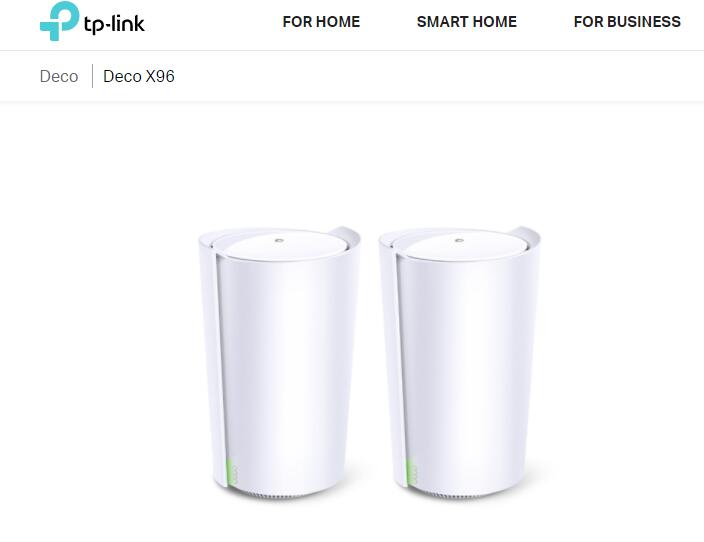Click green LED strip on right Deco unit
The height and width of the screenshot is (542, 704).
tap(409, 471)
